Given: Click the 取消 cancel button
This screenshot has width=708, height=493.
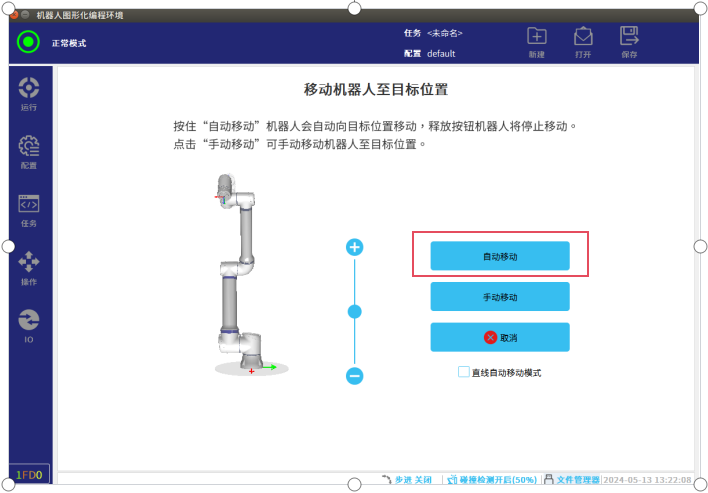Looking at the screenshot, I should (500, 337).
